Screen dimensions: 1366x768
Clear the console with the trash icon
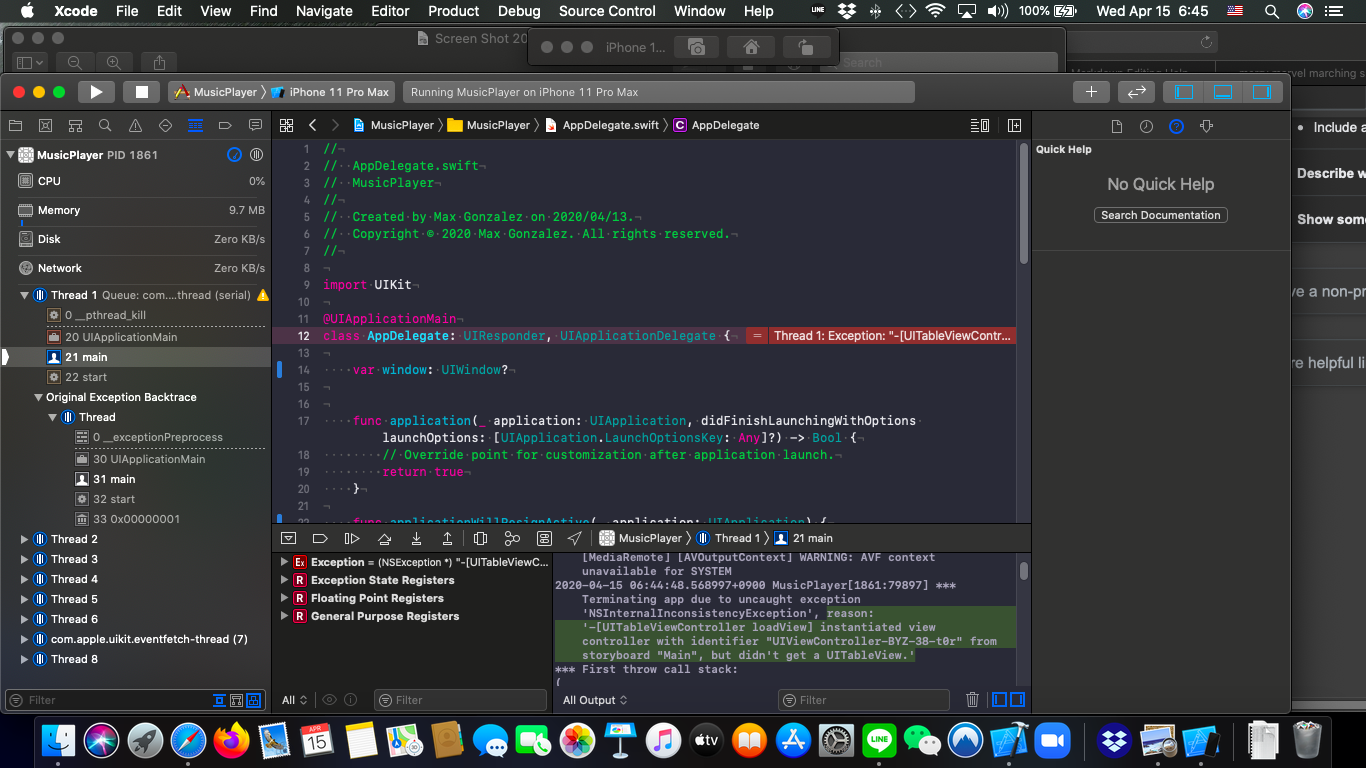[972, 700]
